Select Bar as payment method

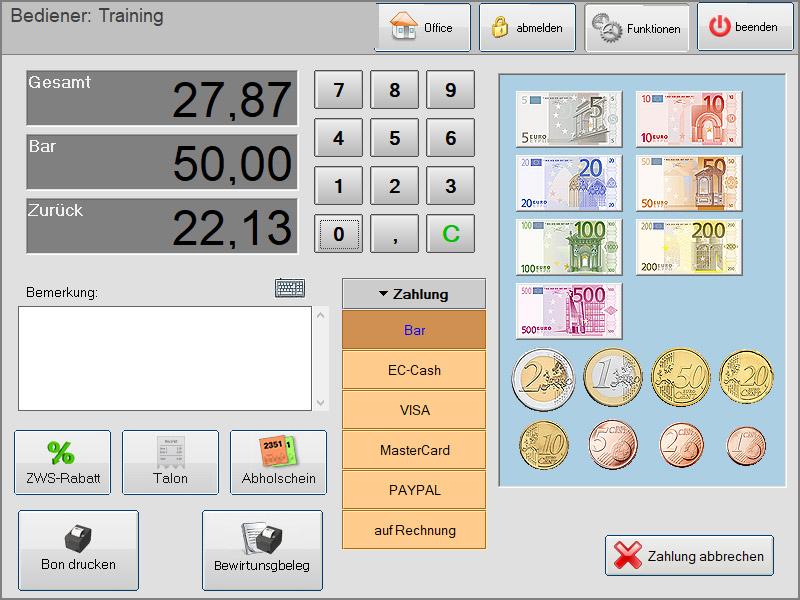coord(414,330)
